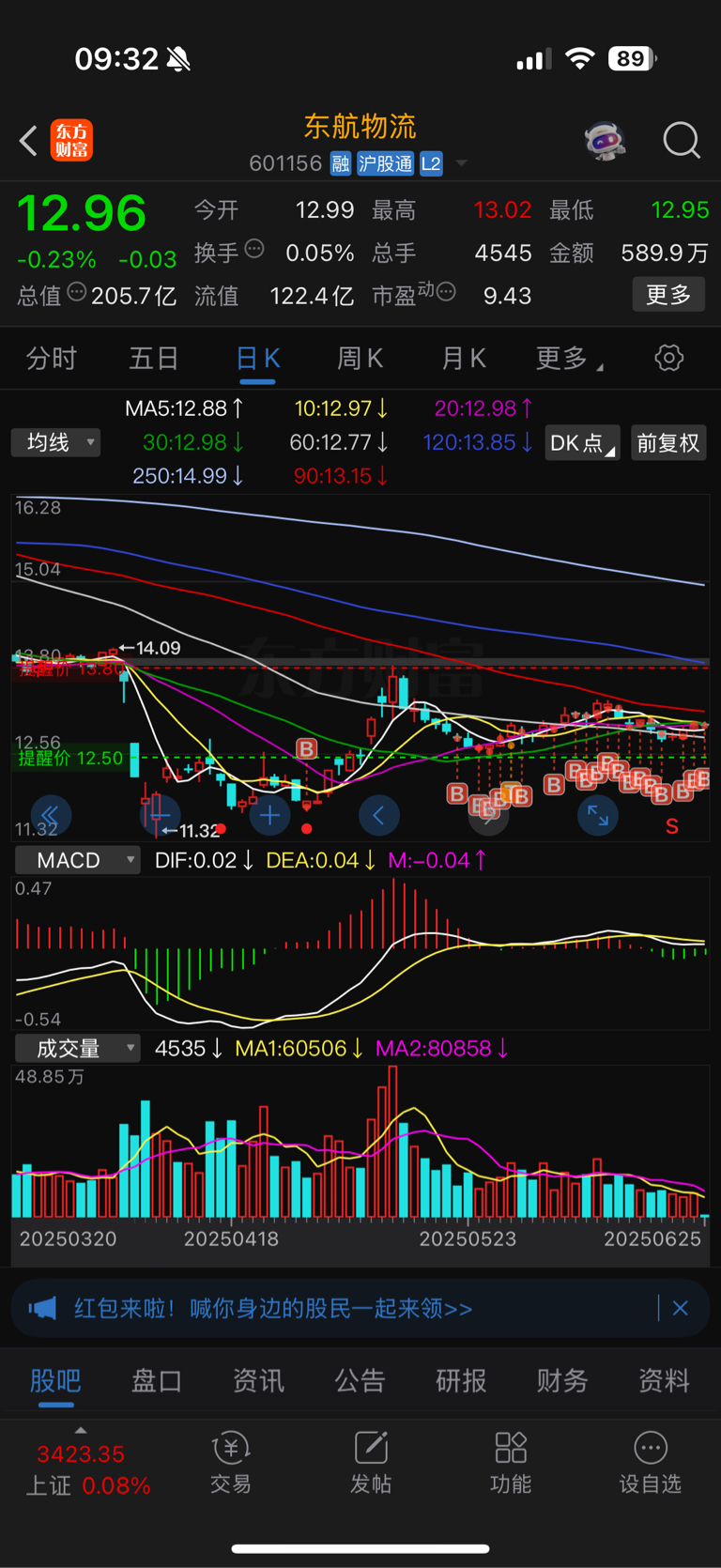Tap the L2 level badge
The image size is (721, 1568).
pyautogui.click(x=431, y=164)
